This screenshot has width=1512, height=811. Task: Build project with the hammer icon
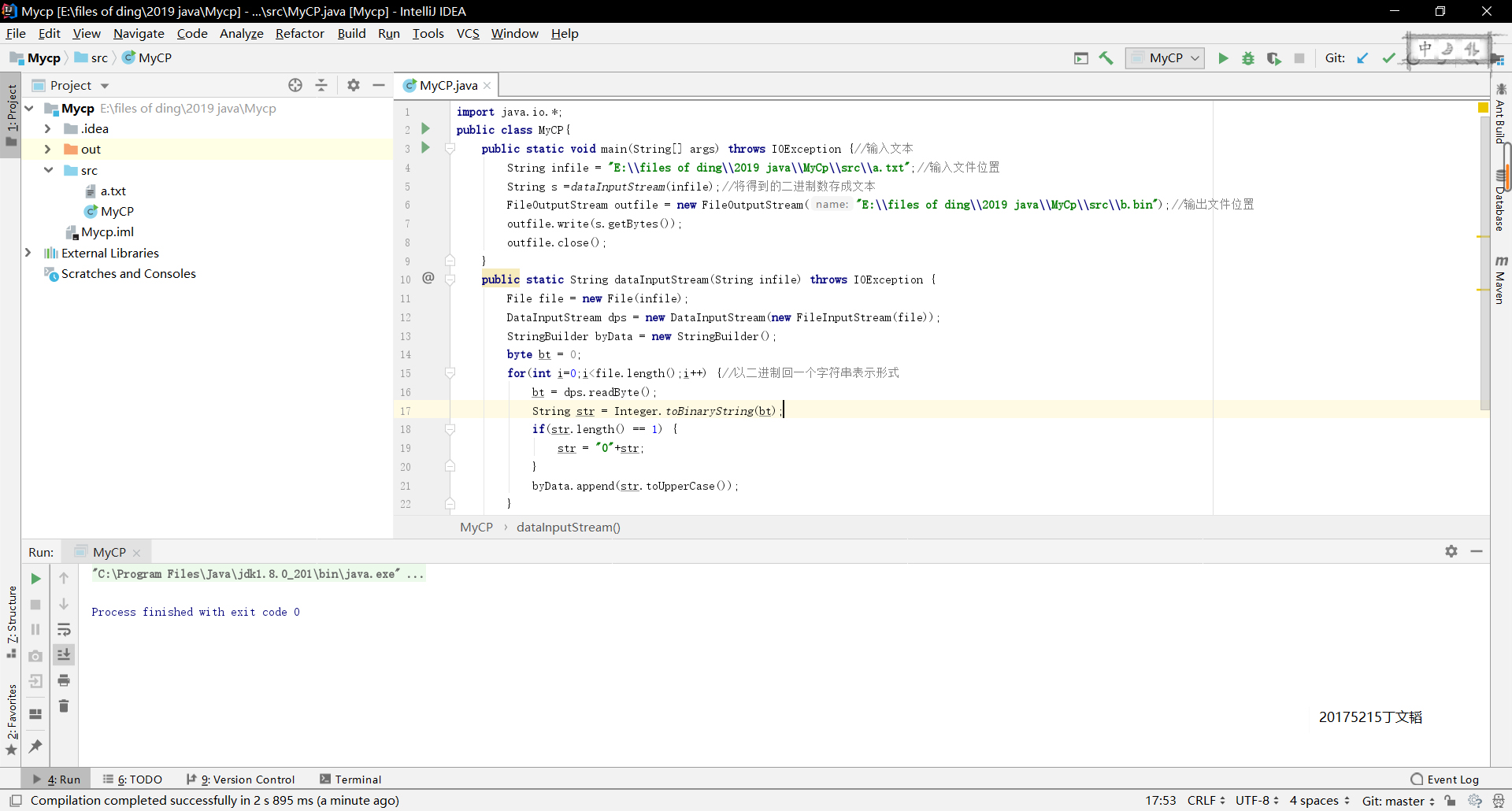[x=1106, y=58]
